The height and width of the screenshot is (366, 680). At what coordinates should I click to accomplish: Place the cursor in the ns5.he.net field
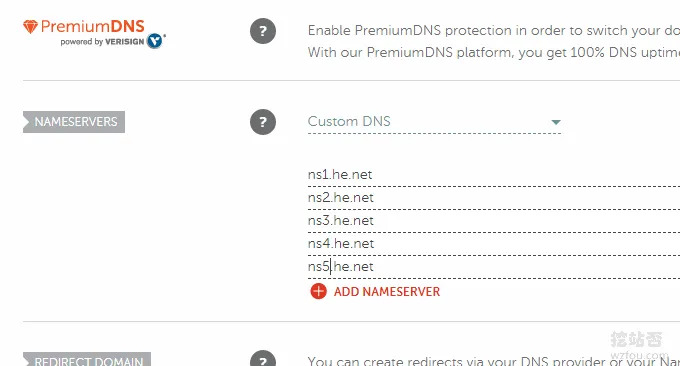494,267
